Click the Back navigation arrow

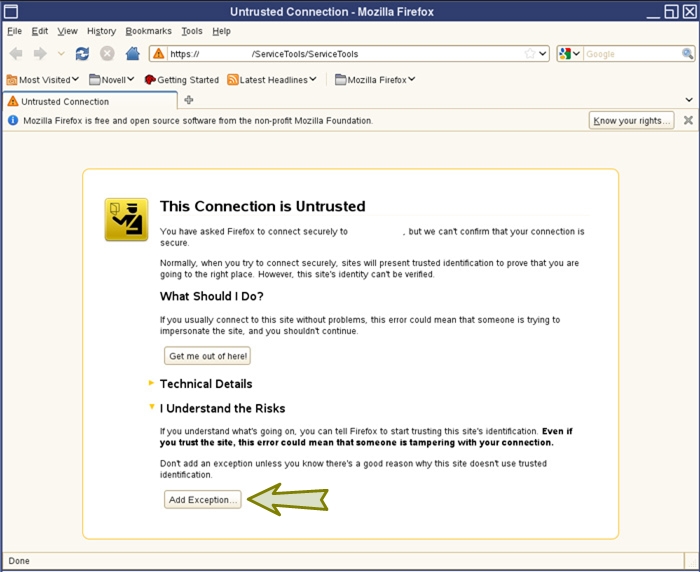click(16, 54)
